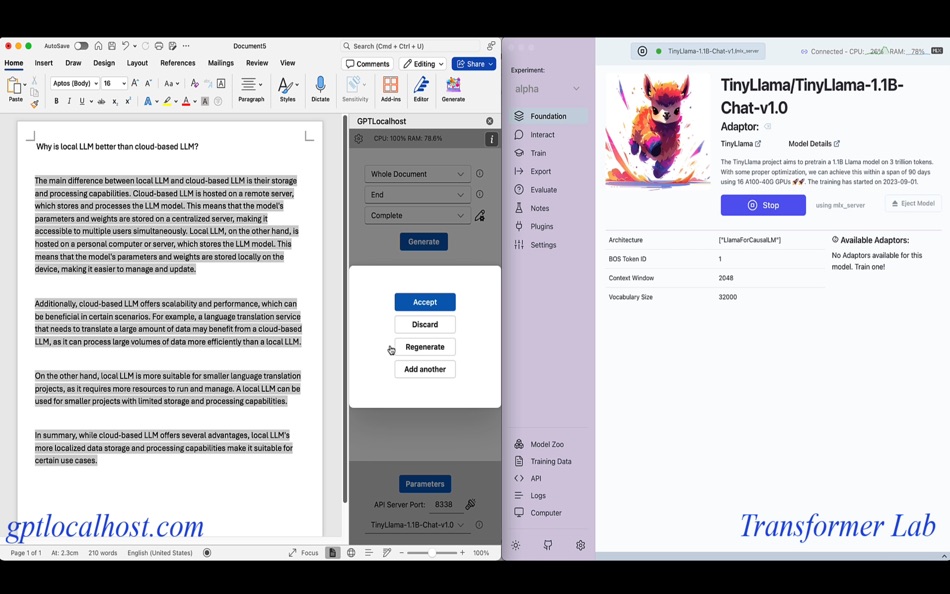
Task: Click the Print icon in Word's title bar
Action: coord(159,46)
